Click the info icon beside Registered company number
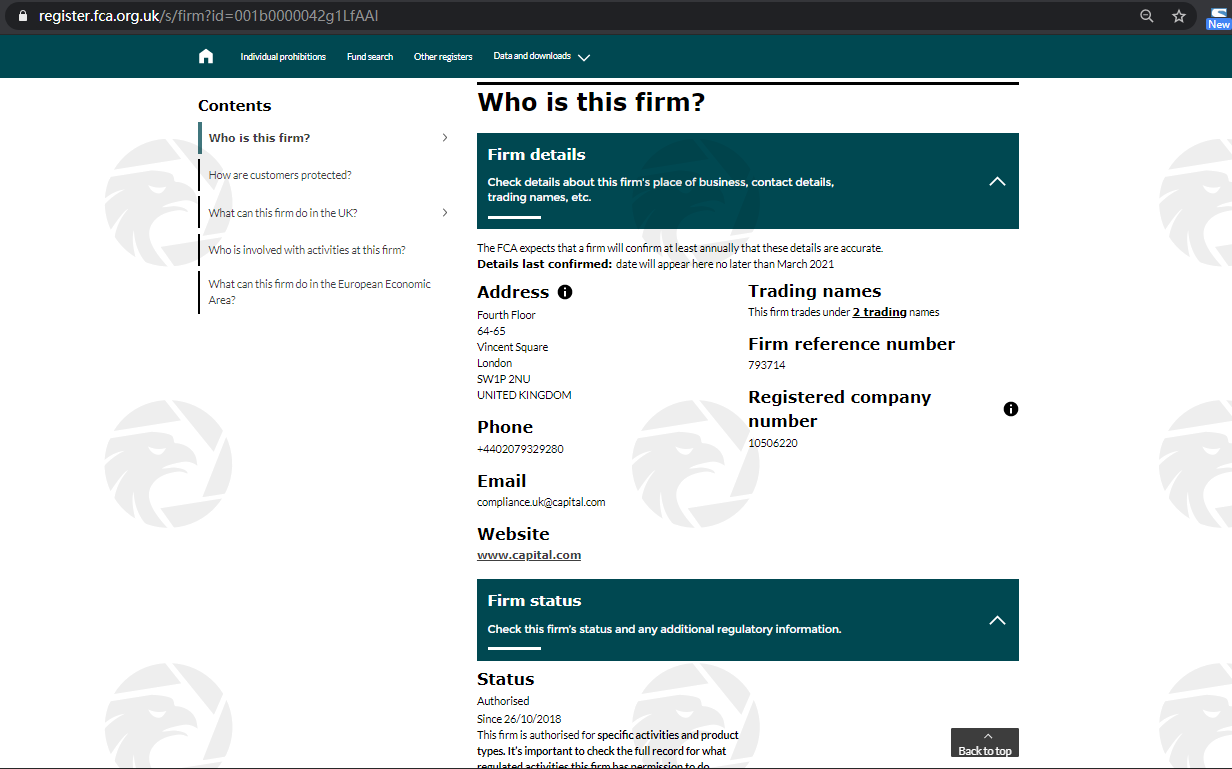The width and height of the screenshot is (1232, 769). click(1011, 409)
